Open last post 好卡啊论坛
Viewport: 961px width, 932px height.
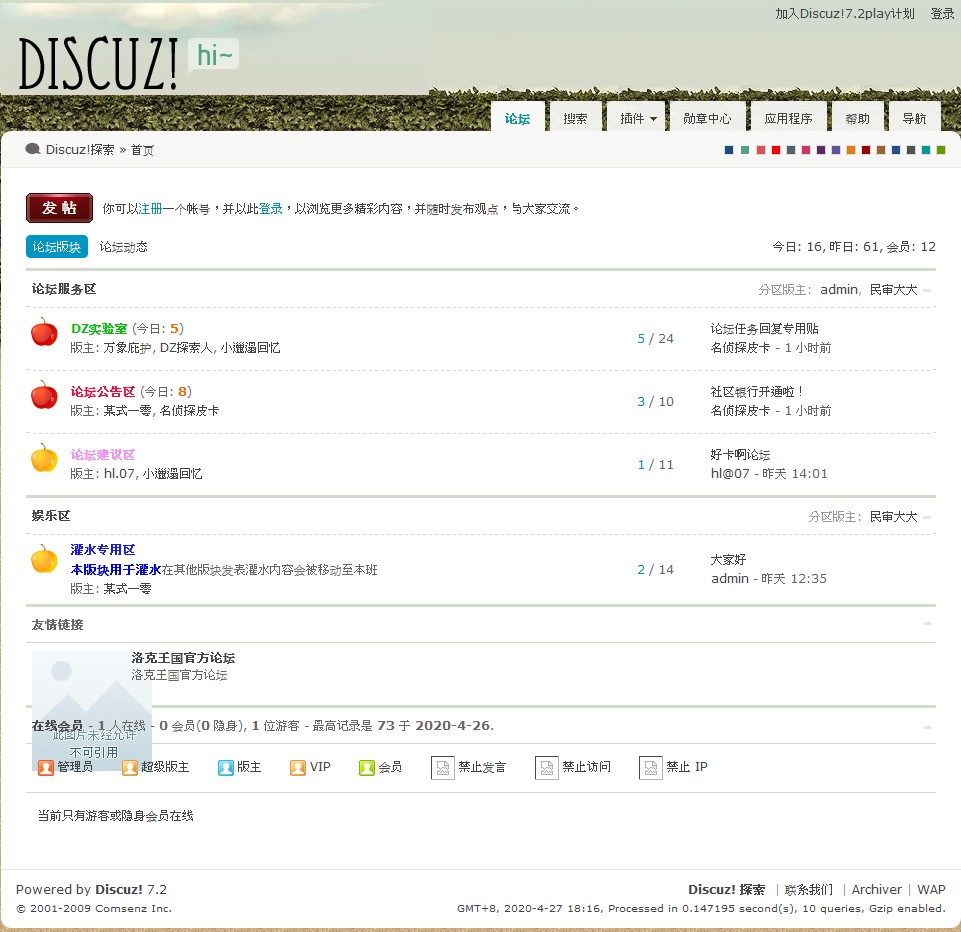[x=740, y=455]
